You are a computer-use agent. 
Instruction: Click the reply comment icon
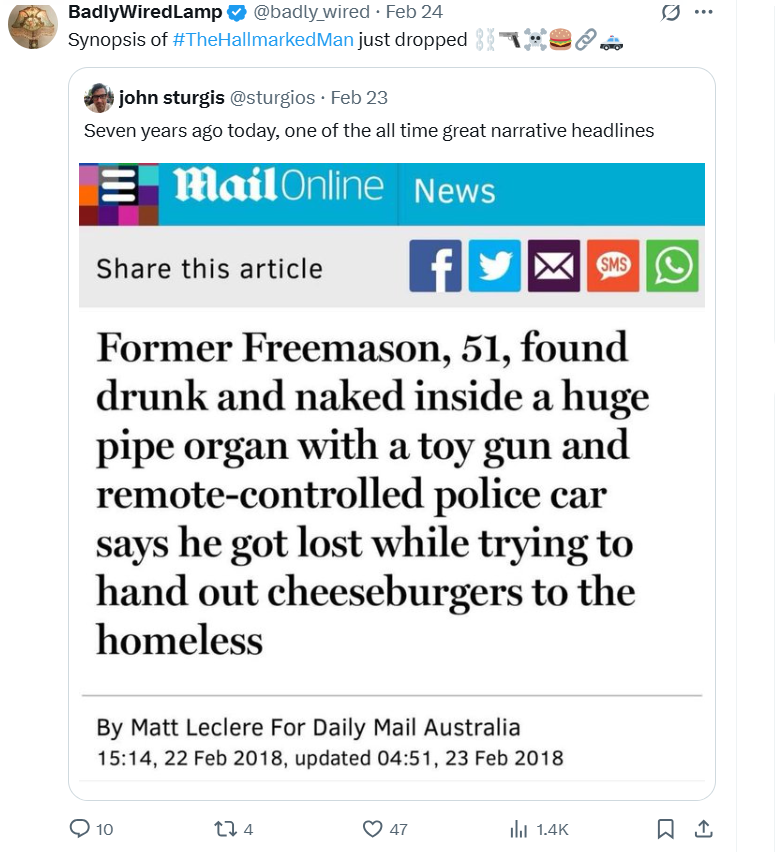80,829
